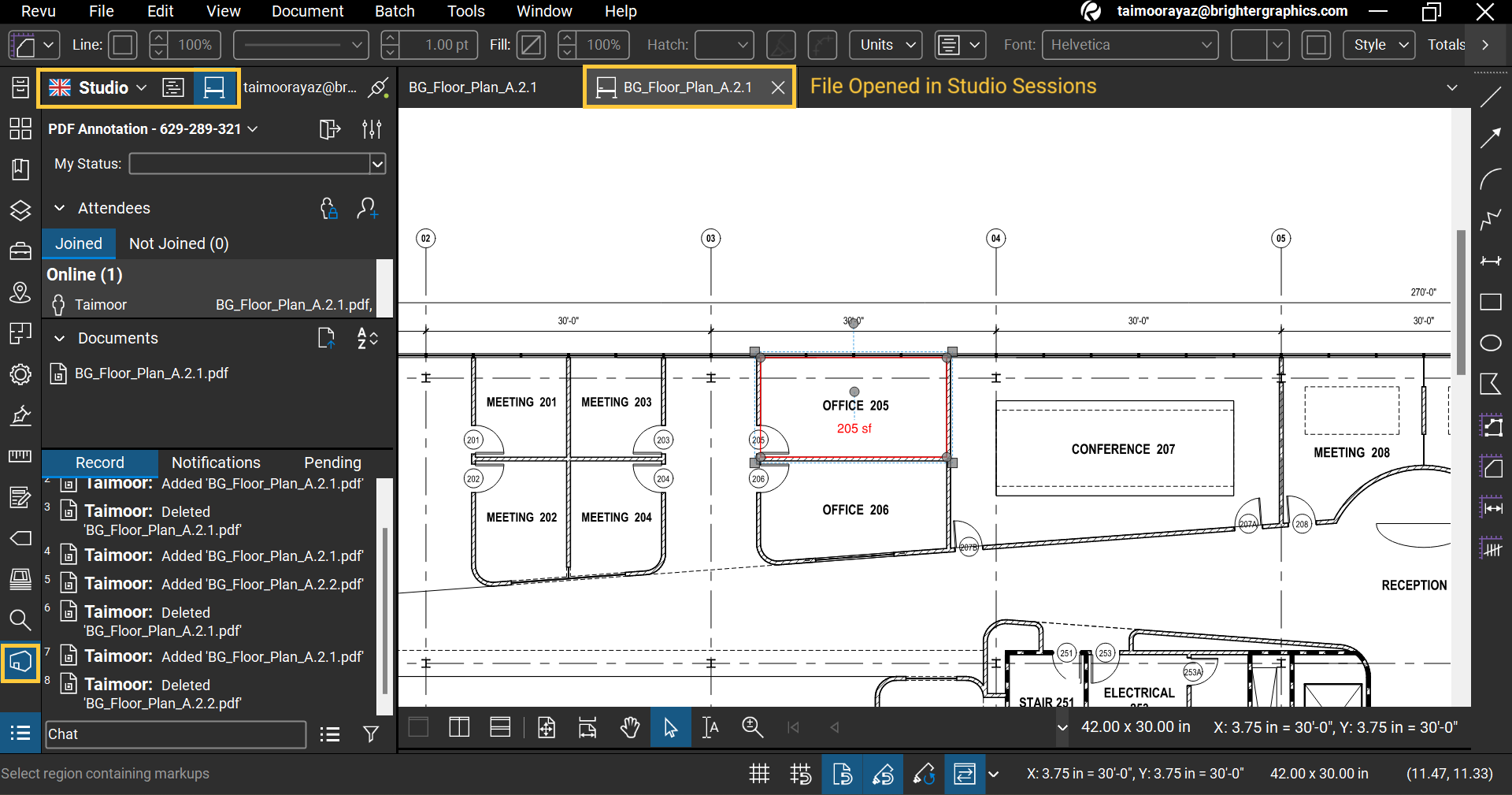Open BG_Floor_Plan_A.2.1.pdf from Documents list

[x=150, y=373]
